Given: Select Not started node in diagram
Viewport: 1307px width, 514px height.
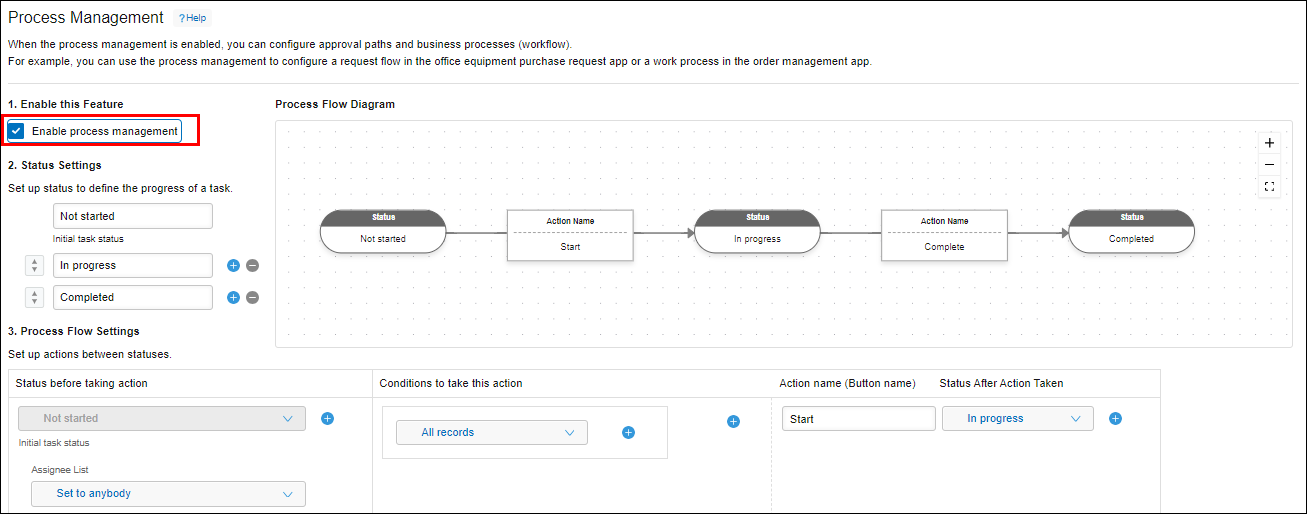Looking at the screenshot, I should click(383, 232).
